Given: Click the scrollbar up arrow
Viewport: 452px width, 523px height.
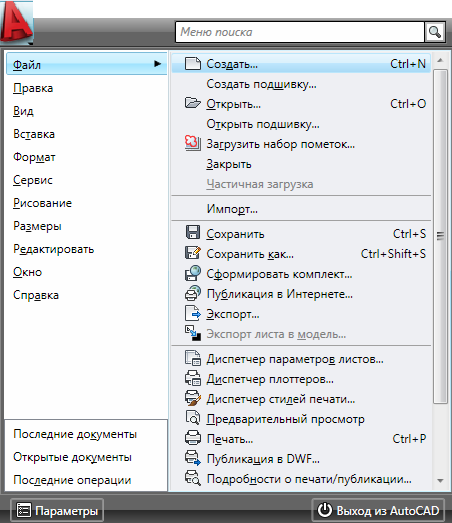Looking at the screenshot, I should [440, 60].
